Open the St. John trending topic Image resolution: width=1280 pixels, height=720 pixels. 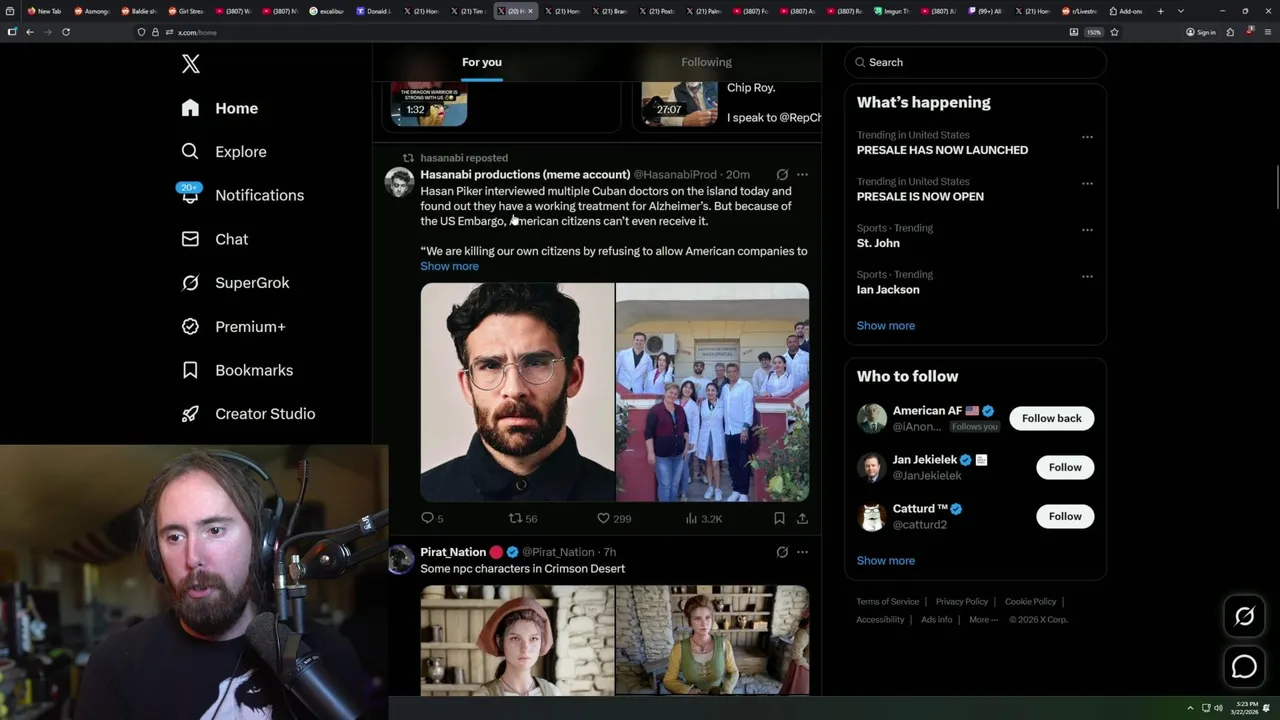878,243
